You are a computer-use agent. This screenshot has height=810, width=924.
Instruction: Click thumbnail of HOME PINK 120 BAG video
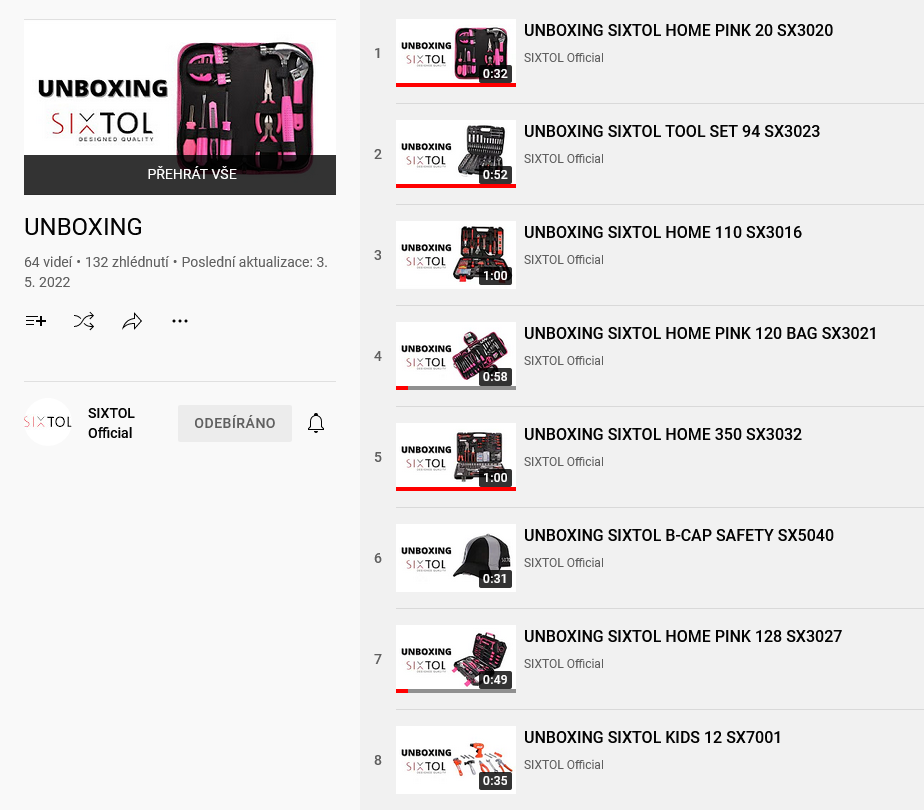[x=456, y=356]
